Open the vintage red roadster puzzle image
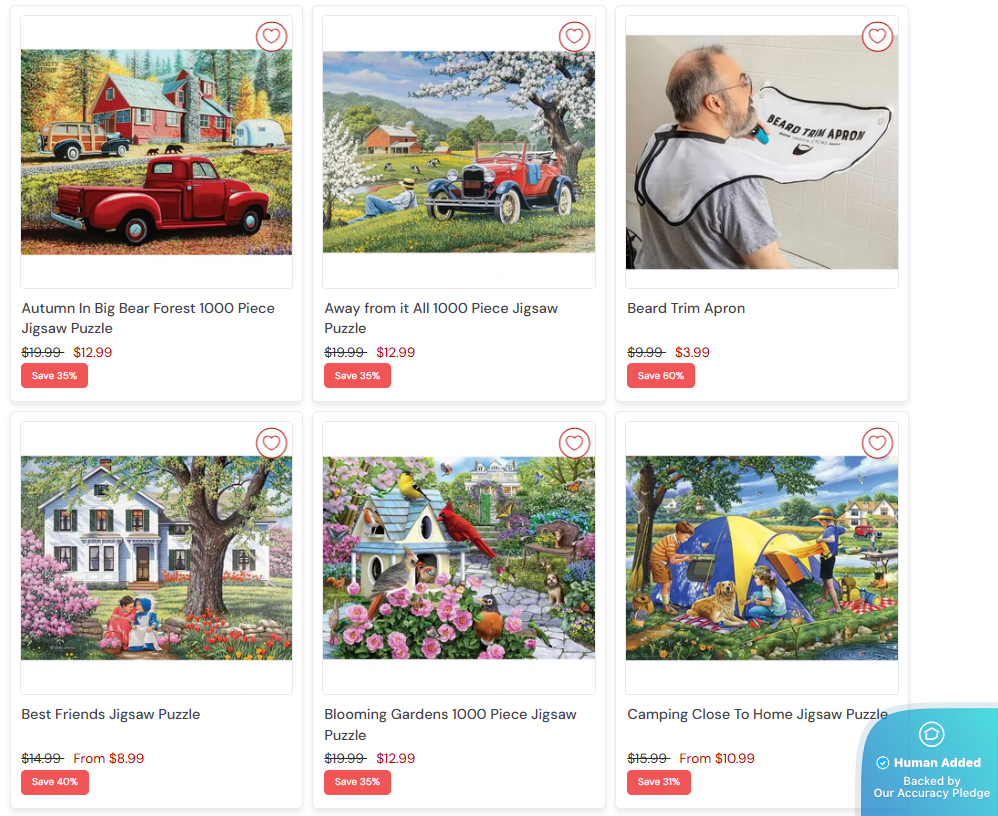 coord(459,152)
